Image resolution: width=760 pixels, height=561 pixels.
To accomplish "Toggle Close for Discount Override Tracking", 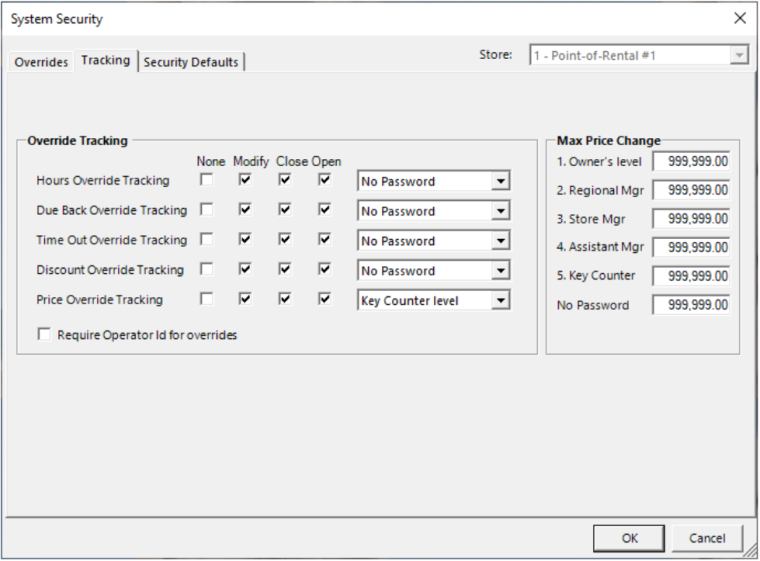I will (285, 269).
